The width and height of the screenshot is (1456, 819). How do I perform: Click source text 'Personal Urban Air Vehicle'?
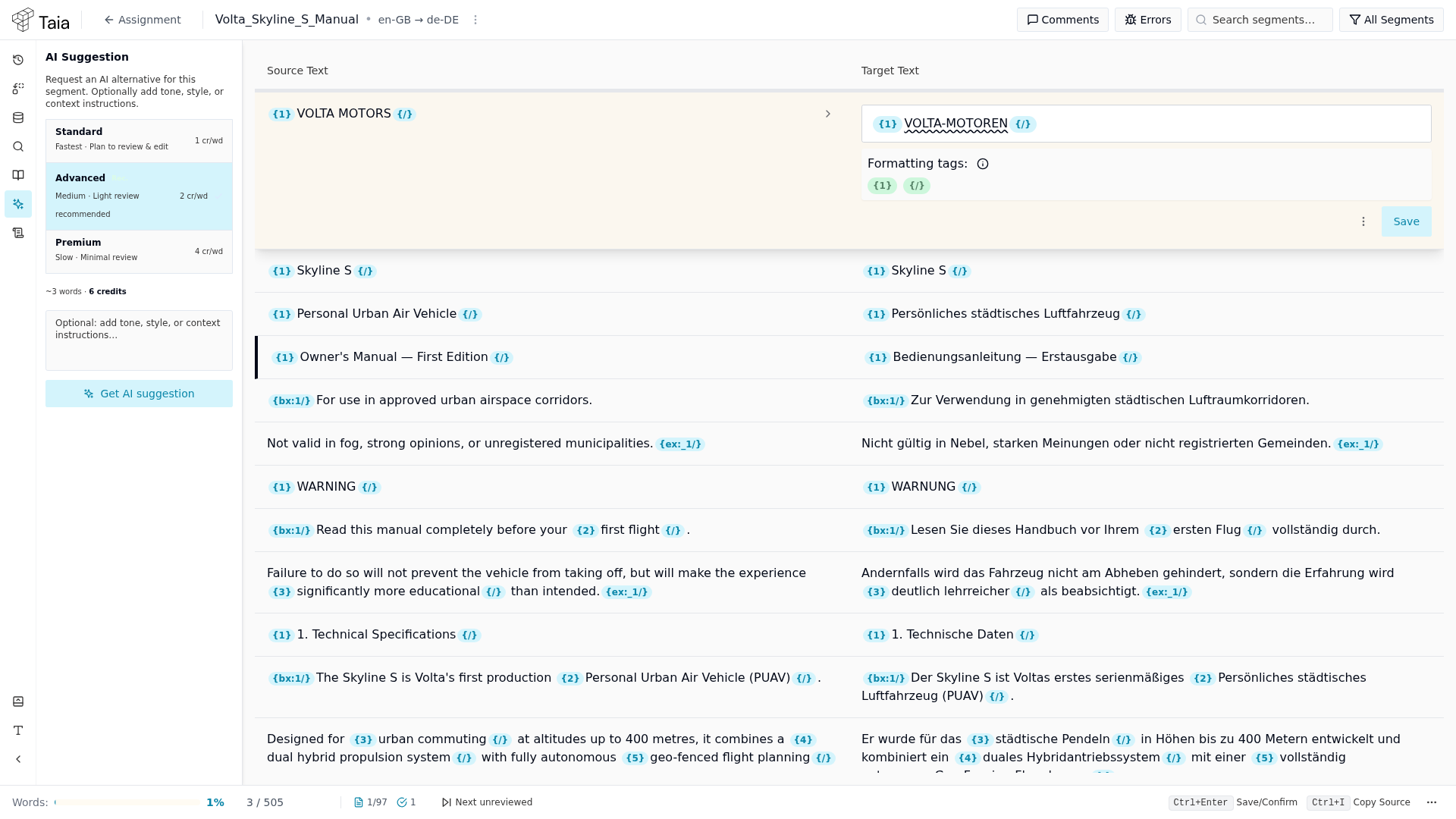pyautogui.click(x=376, y=314)
